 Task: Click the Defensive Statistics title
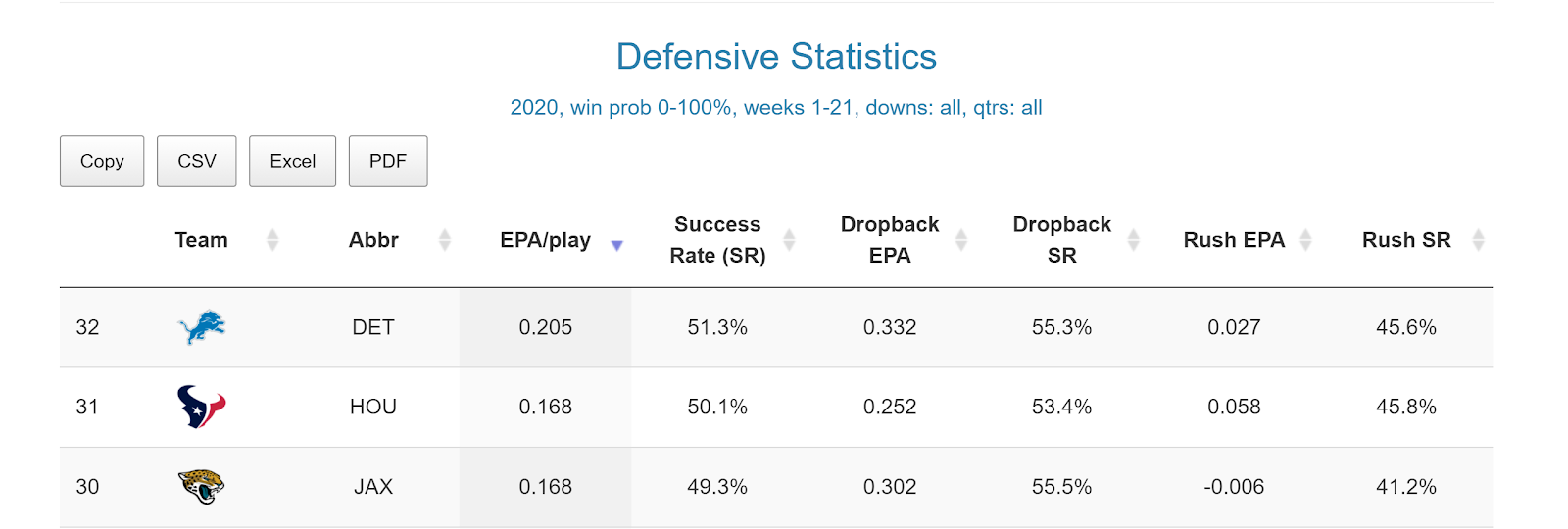tap(776, 57)
